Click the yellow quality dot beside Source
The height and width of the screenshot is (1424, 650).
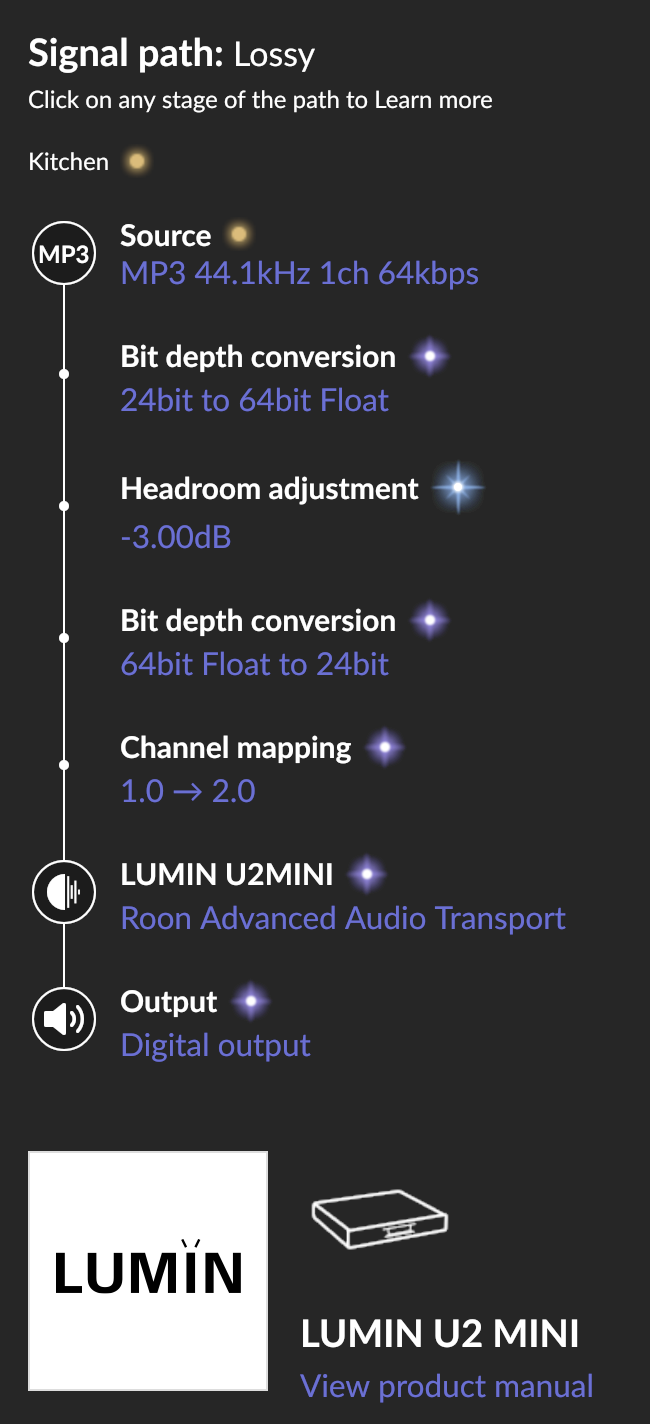click(x=238, y=236)
